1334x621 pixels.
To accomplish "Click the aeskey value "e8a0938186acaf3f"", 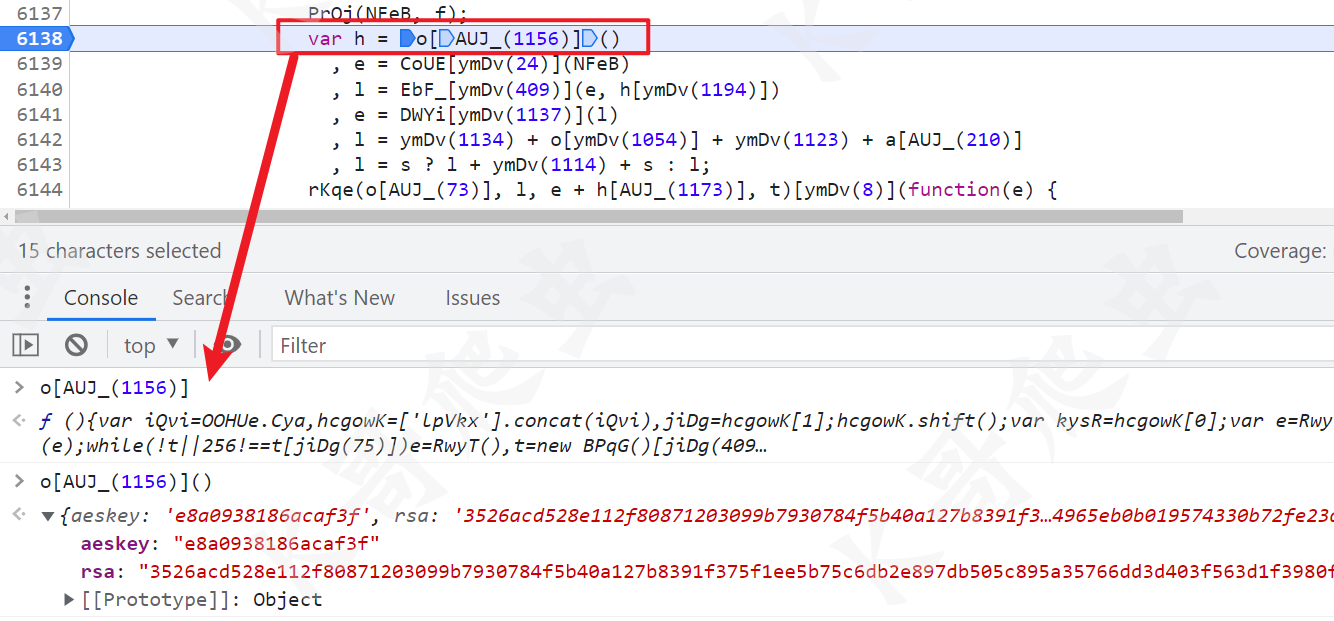I will pyautogui.click(x=276, y=544).
